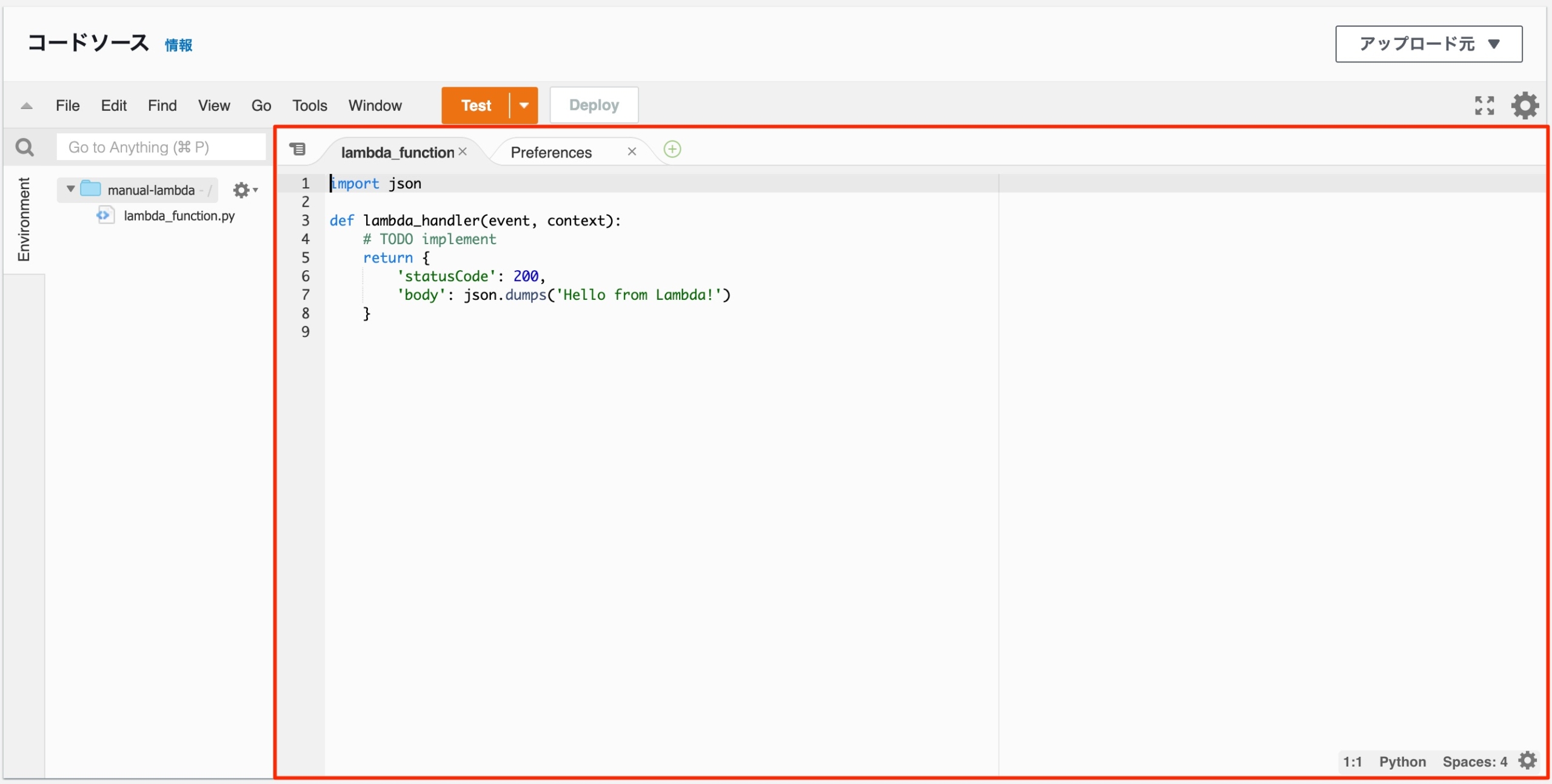Click the Go to Anything field
Image resolution: width=1552 pixels, height=784 pixels.
[x=161, y=147]
